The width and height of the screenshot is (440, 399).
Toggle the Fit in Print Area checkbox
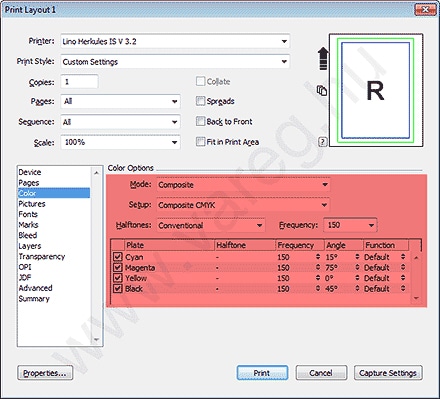[200, 142]
